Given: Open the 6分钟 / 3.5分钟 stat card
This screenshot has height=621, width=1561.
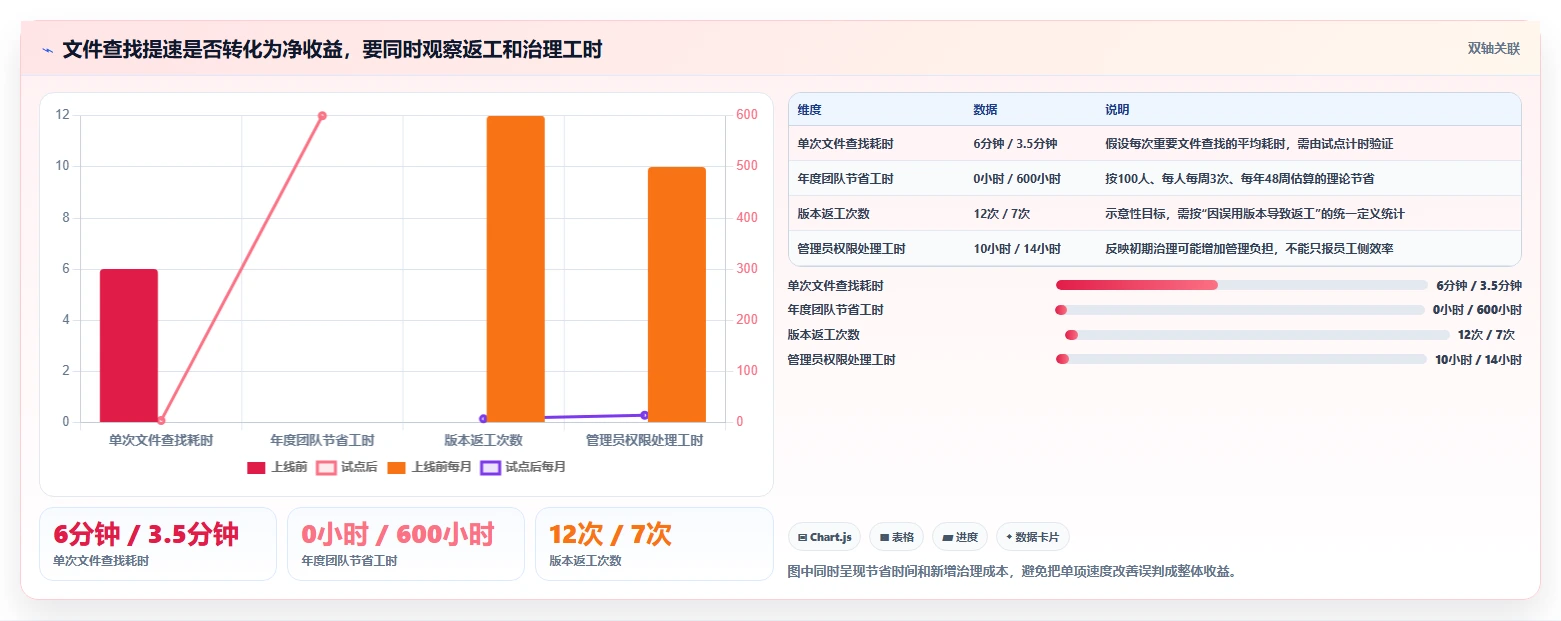Looking at the screenshot, I should coord(158,544).
